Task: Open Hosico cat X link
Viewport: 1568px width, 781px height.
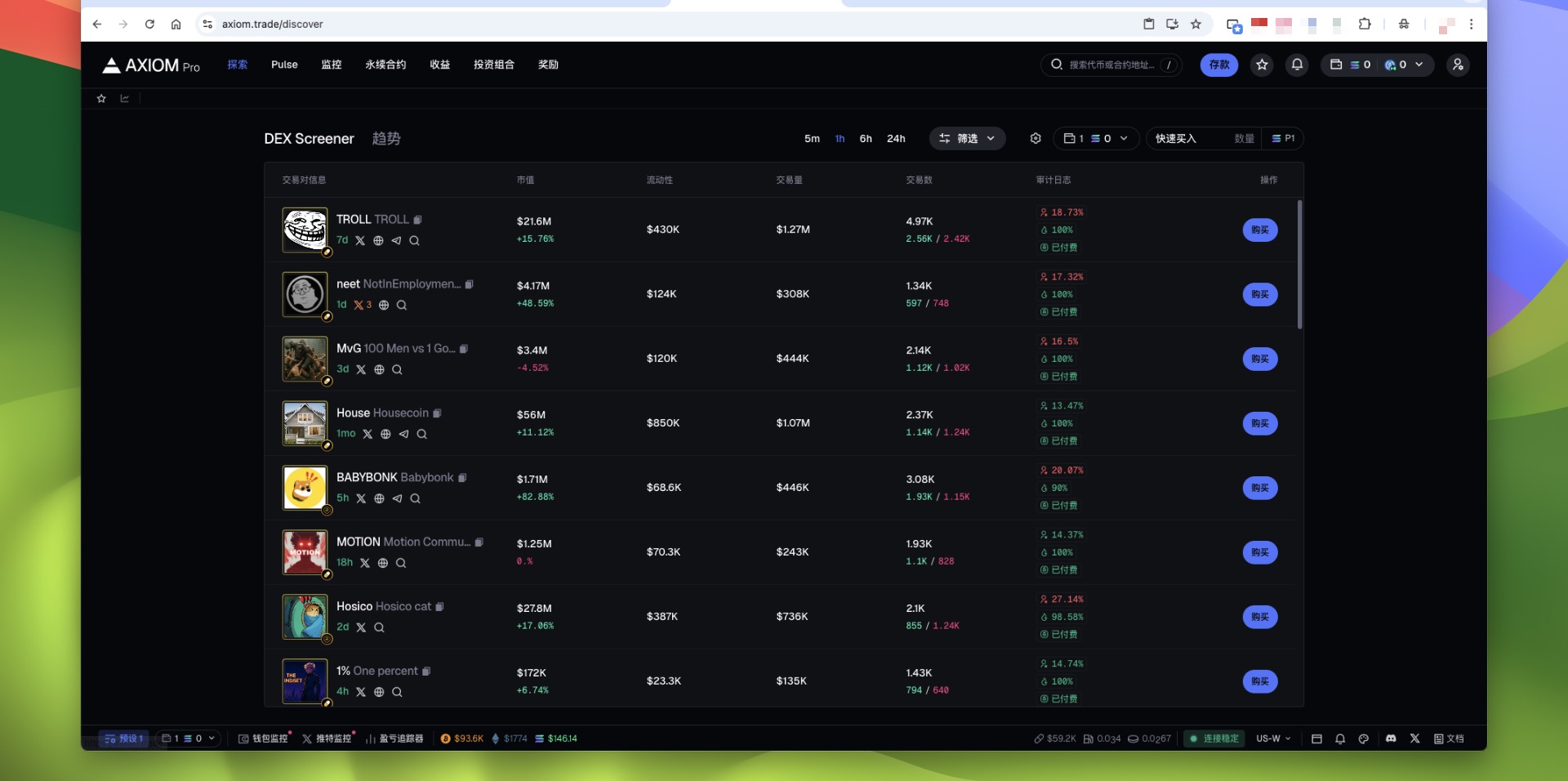Action: (361, 628)
